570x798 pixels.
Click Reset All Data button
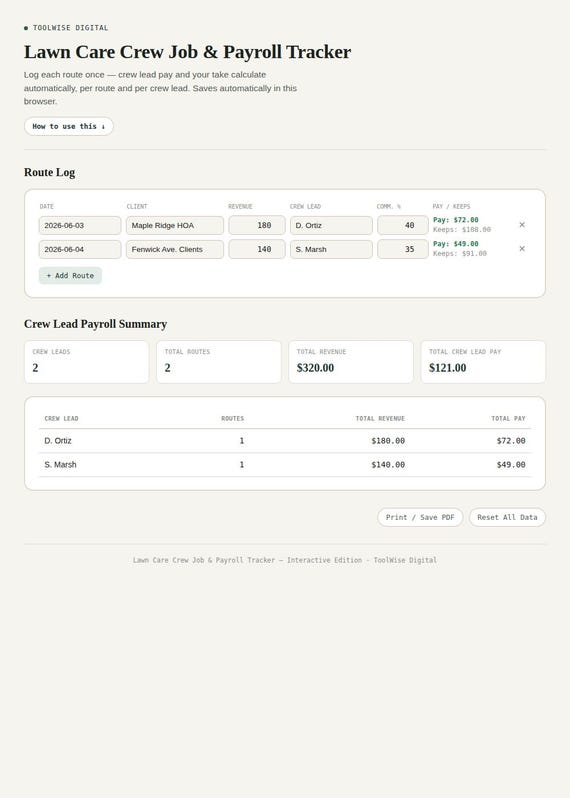[507, 517]
